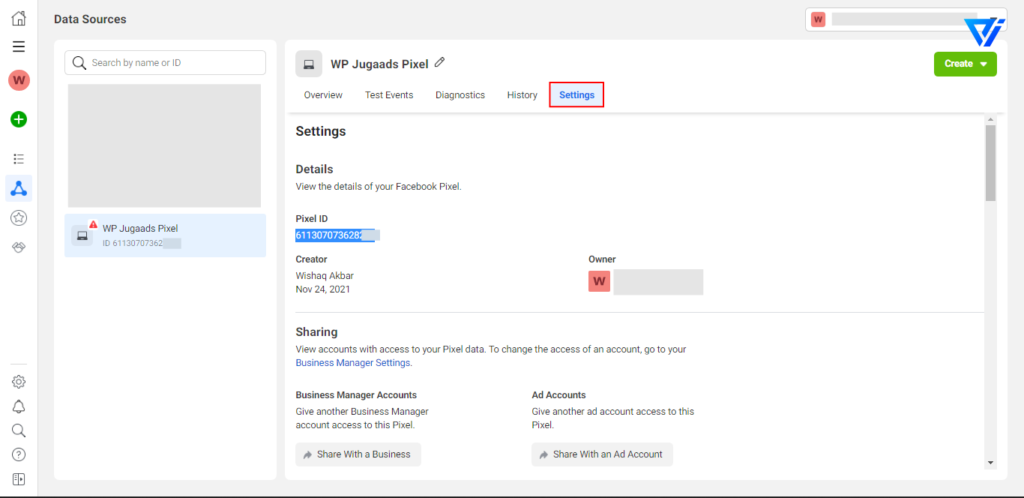Open the History tab
The width and height of the screenshot is (1024, 498).
(522, 95)
